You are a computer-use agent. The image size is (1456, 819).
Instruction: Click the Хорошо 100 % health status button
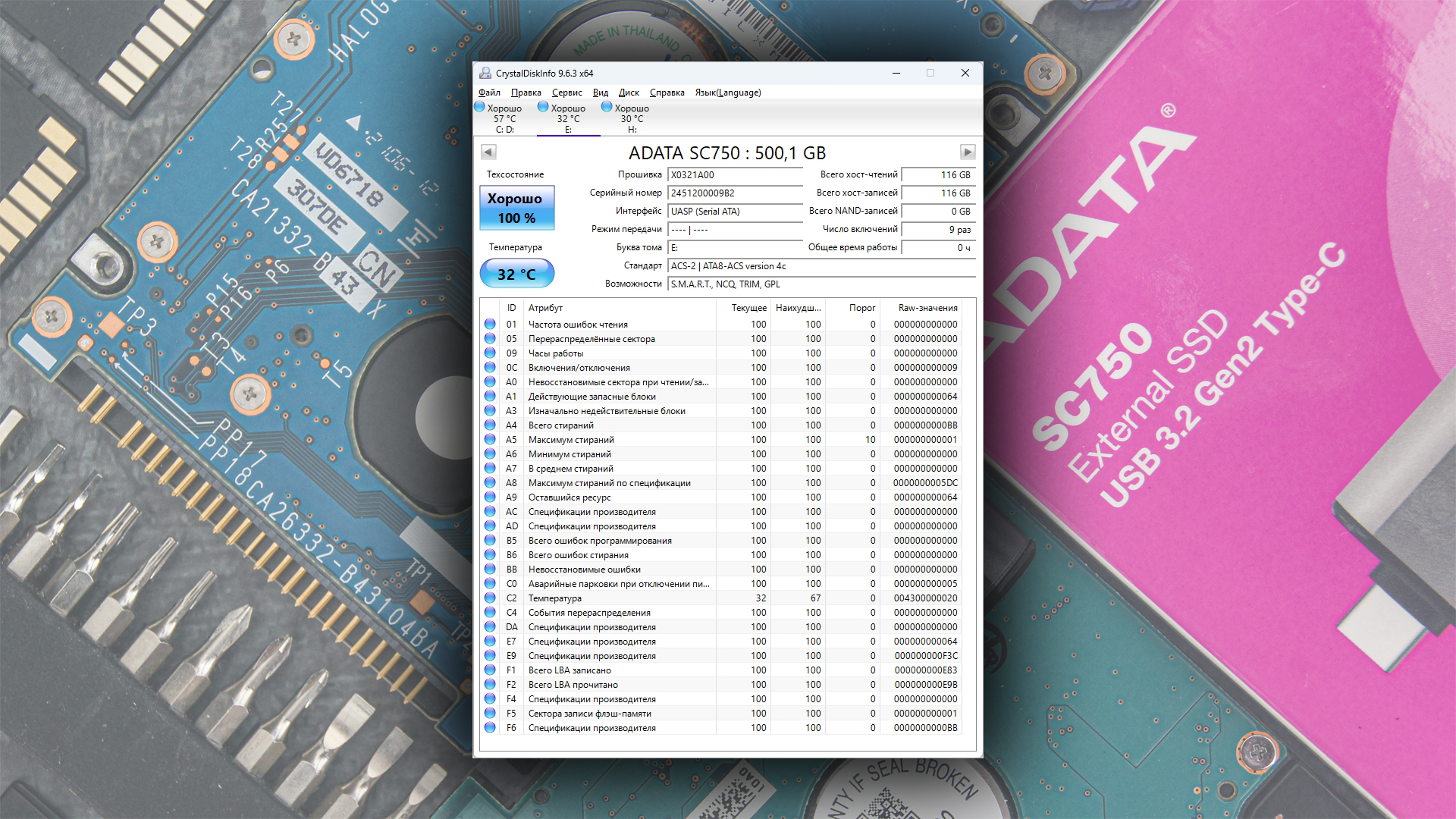[x=516, y=208]
